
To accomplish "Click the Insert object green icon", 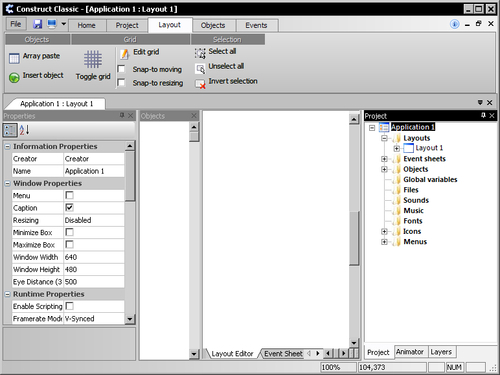I will 14,78.
